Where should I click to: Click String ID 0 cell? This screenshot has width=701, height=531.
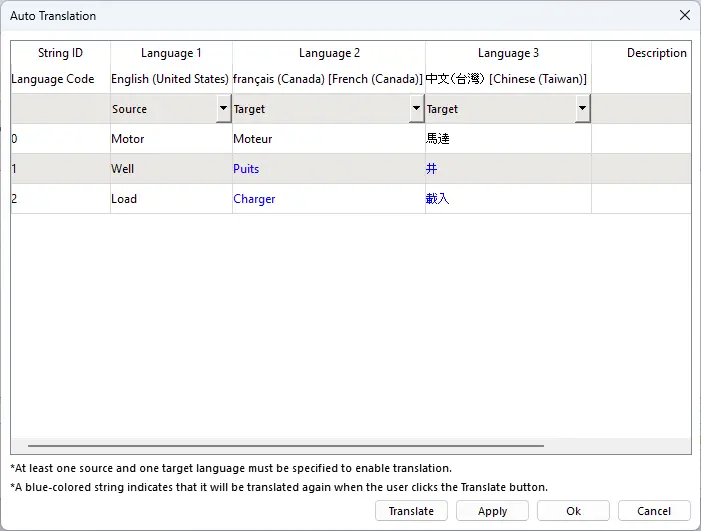tap(60, 139)
